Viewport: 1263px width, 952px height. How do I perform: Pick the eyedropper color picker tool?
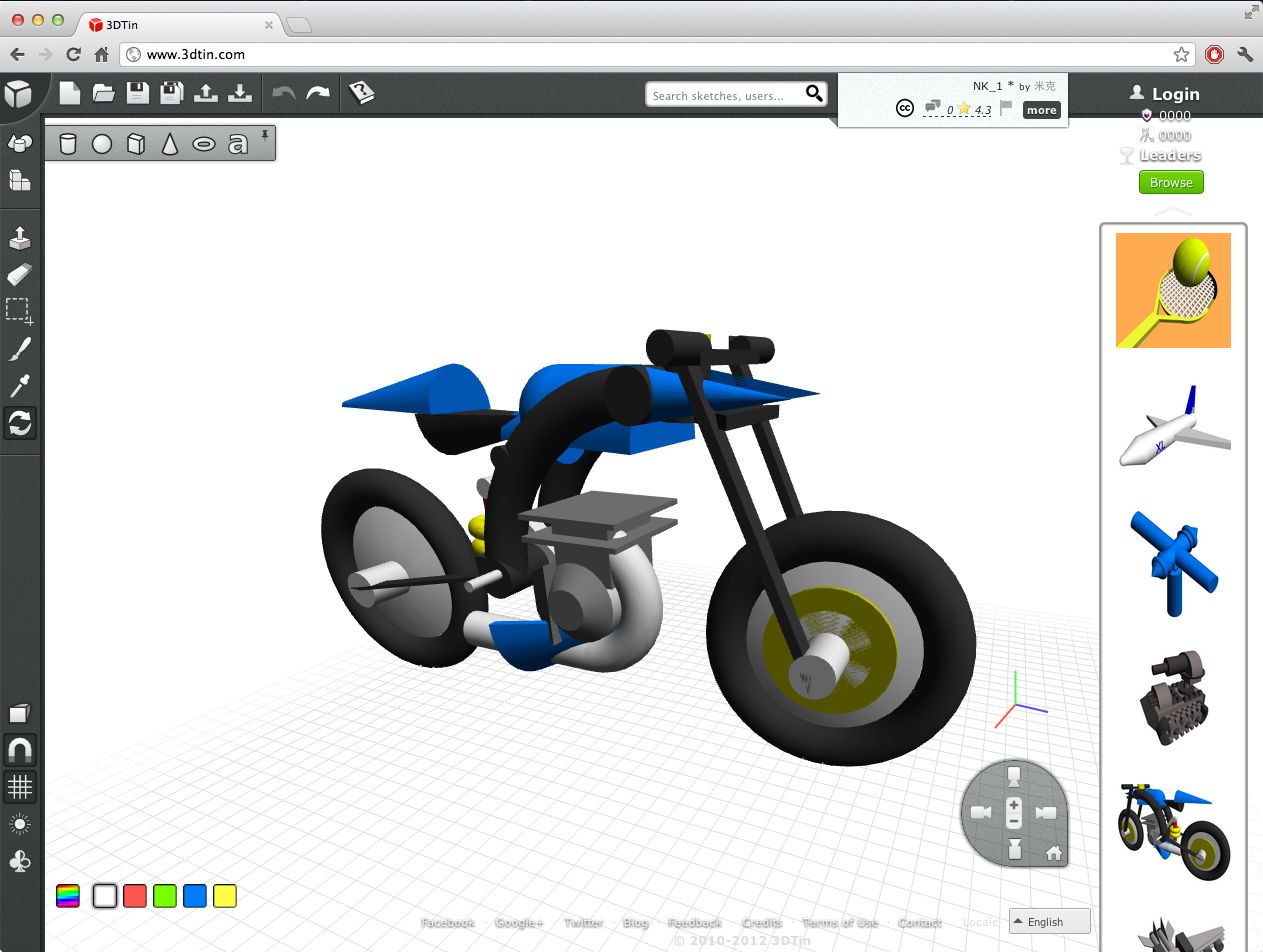coord(20,386)
